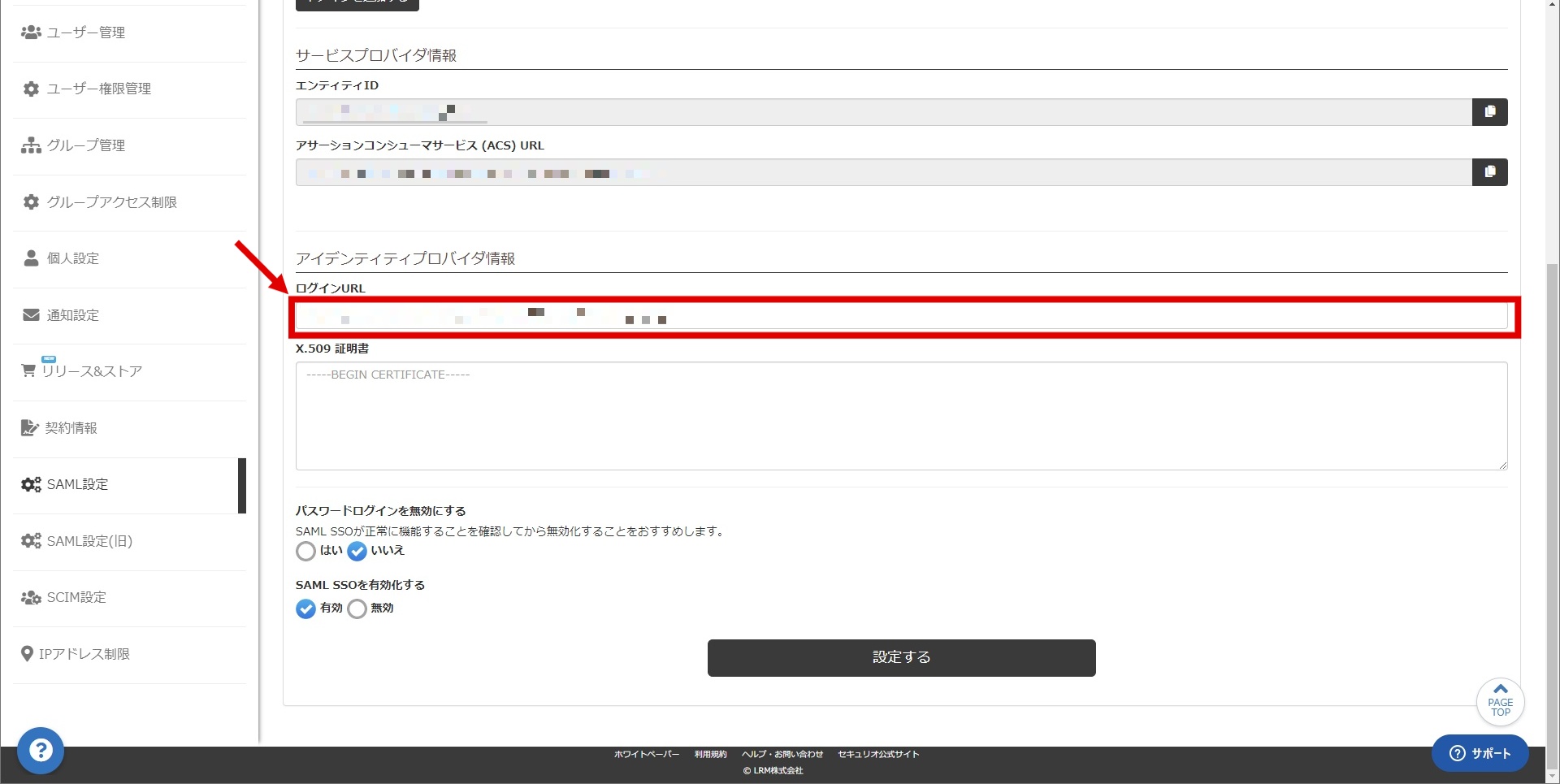Click the hierarchy icon beside グループ管理
The image size is (1560, 784).
[x=31, y=145]
